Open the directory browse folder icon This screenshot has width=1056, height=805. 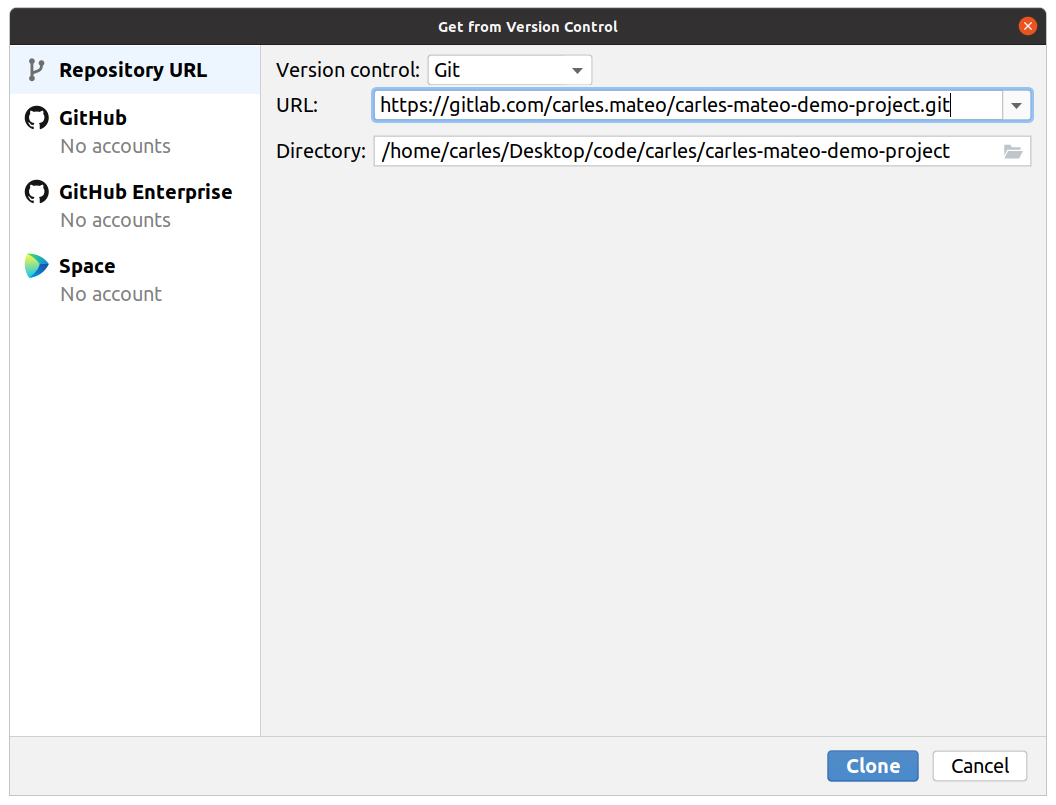pos(1013,152)
